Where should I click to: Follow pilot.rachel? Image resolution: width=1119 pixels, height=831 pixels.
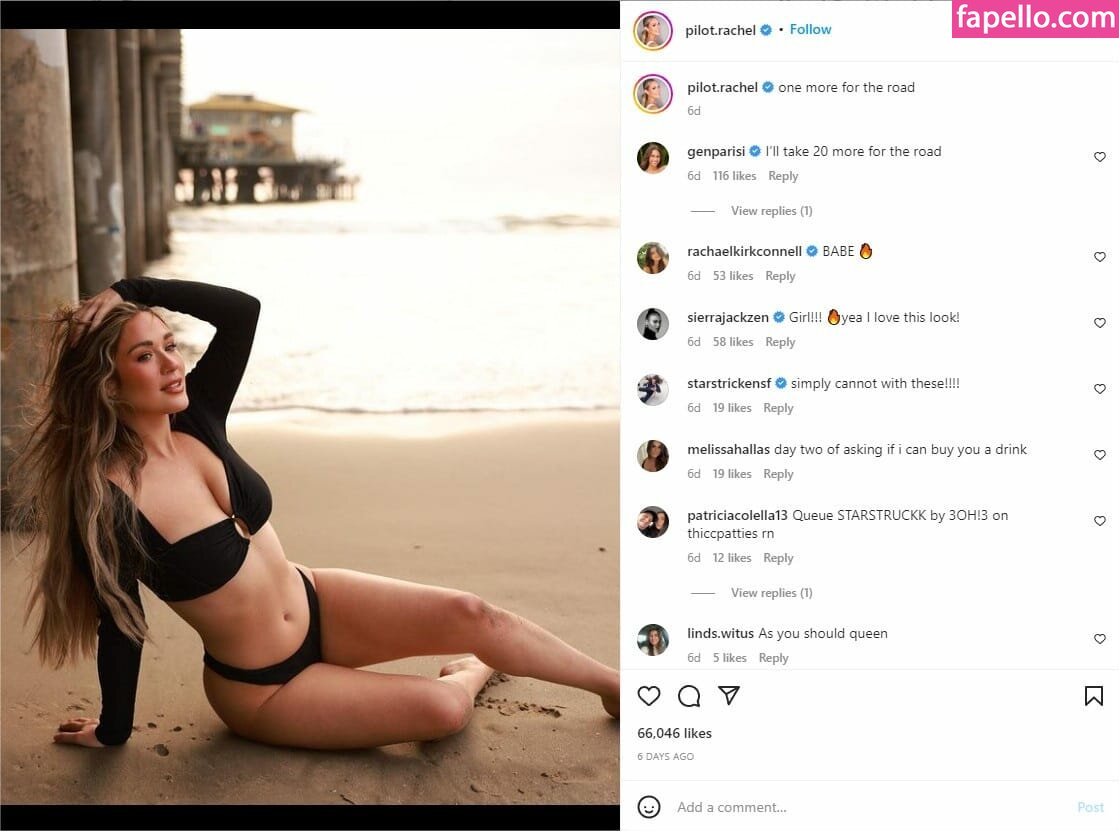(810, 29)
